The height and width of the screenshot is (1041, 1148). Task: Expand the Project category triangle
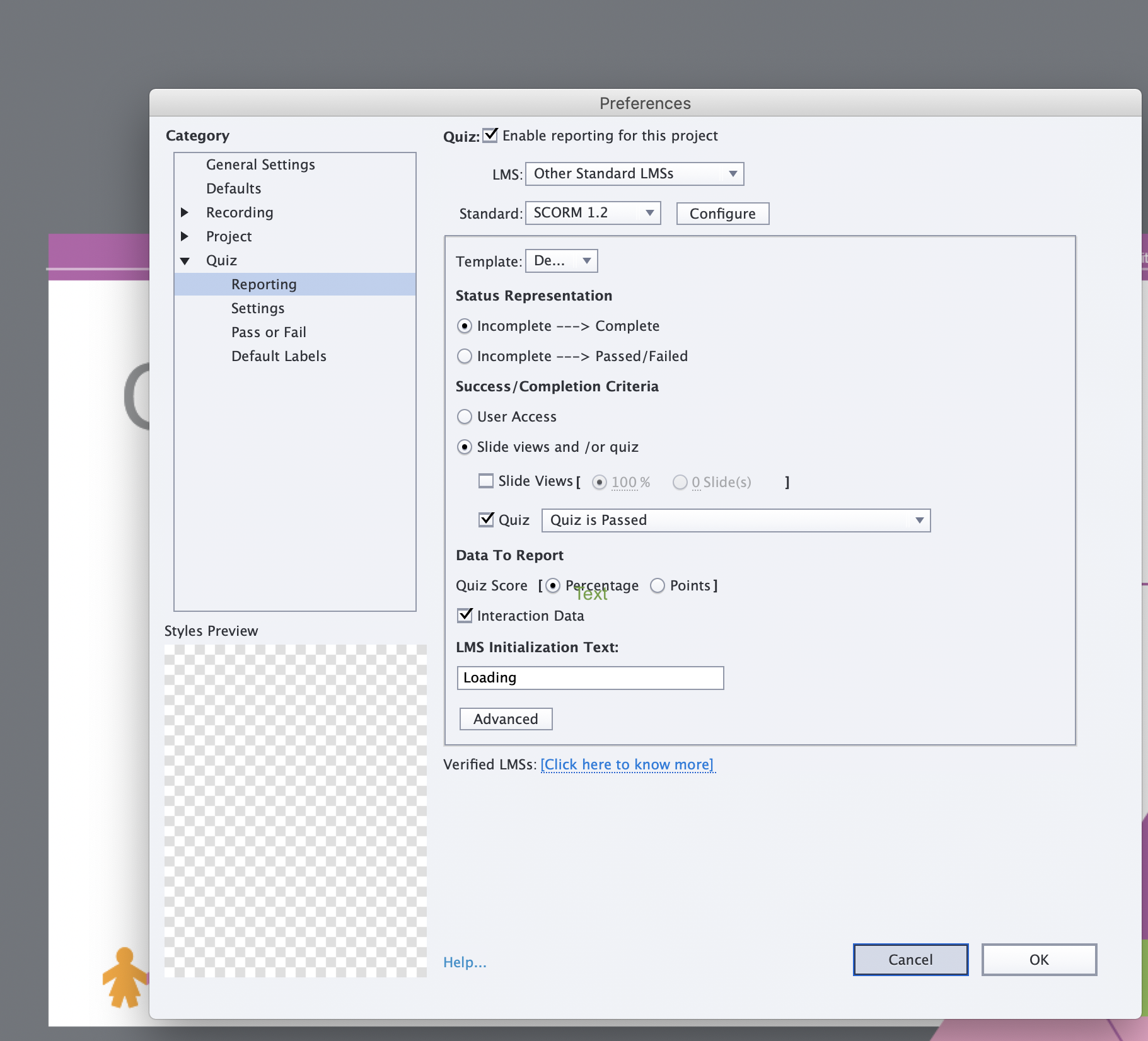[x=185, y=236]
